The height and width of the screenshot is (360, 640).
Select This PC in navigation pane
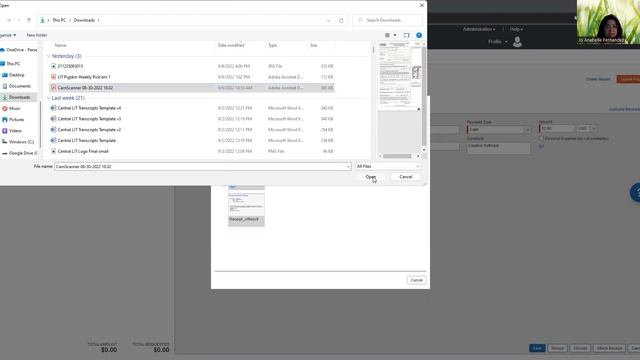13,64
